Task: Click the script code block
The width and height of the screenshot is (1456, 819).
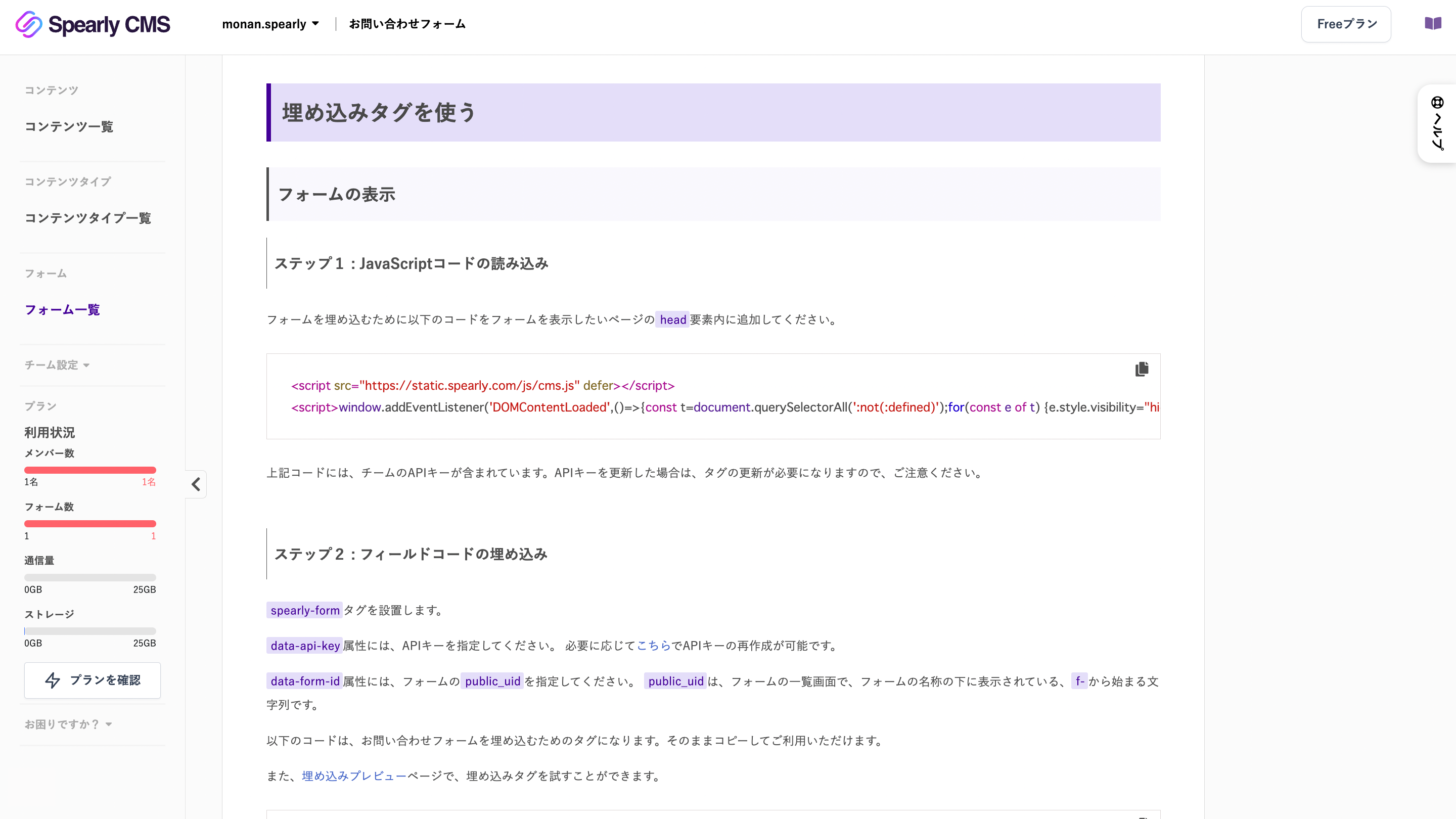Action: (713, 396)
